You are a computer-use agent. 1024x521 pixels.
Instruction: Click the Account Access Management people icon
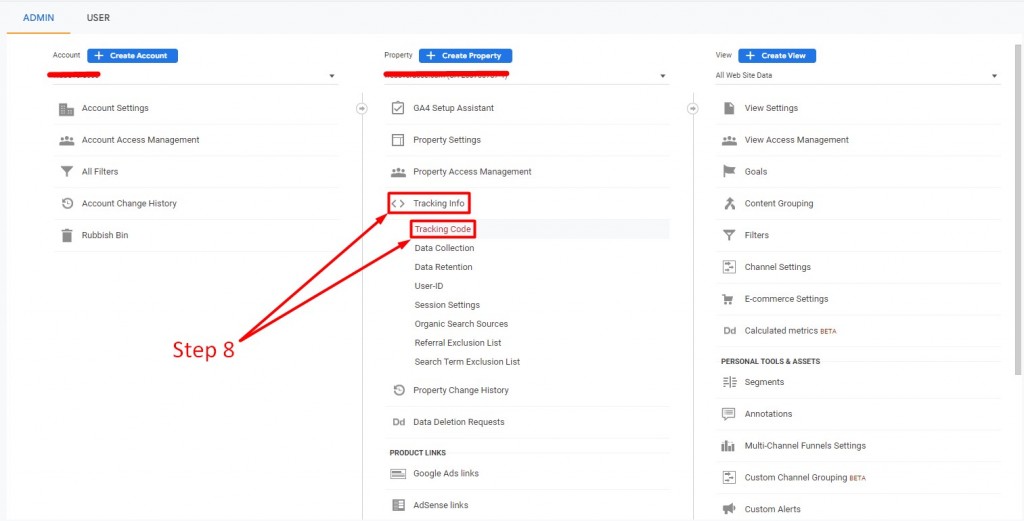(x=66, y=140)
